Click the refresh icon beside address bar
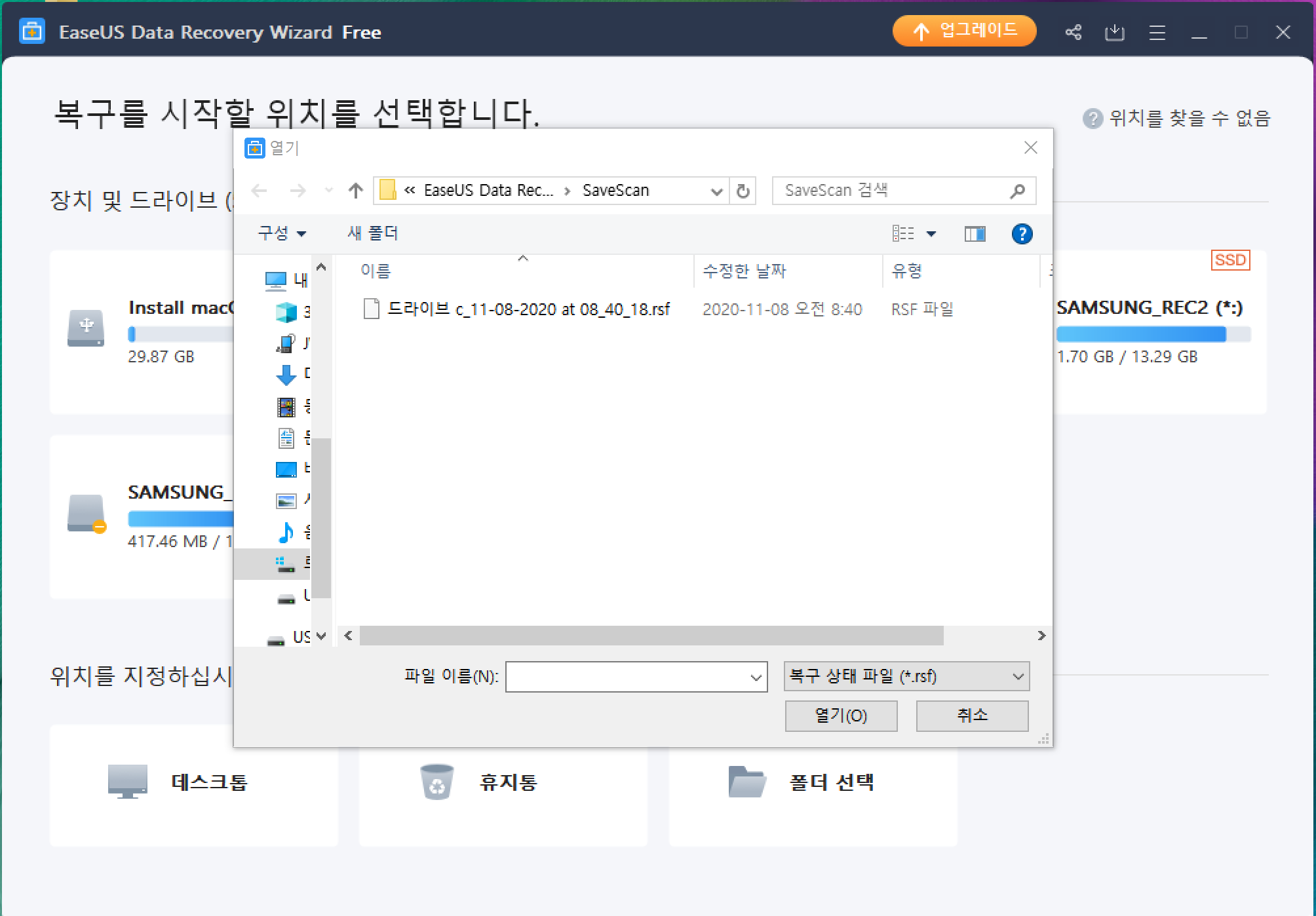The height and width of the screenshot is (916, 1316). click(x=743, y=191)
